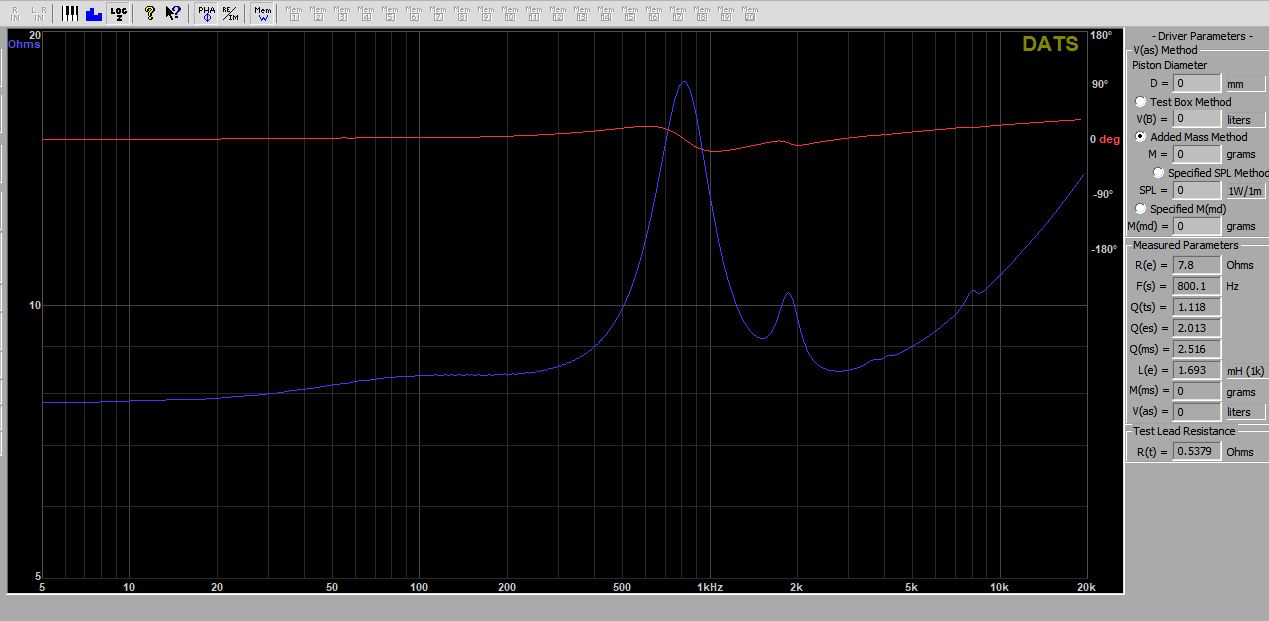Toggle the PHA phase display icon
The height and width of the screenshot is (621, 1269).
pyautogui.click(x=206, y=13)
